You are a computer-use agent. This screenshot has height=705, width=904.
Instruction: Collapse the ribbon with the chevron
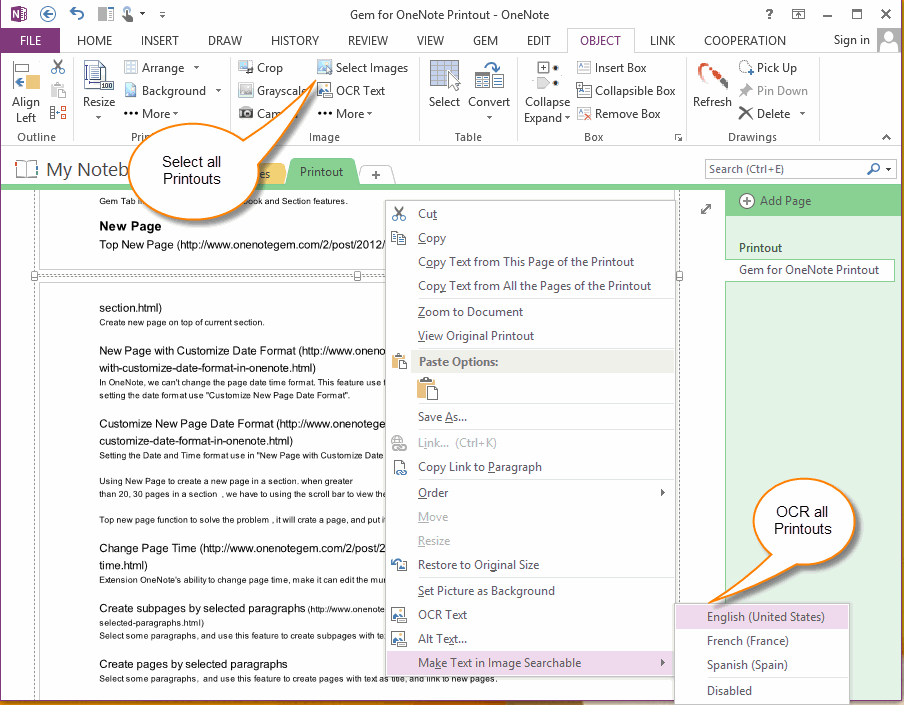pos(886,137)
